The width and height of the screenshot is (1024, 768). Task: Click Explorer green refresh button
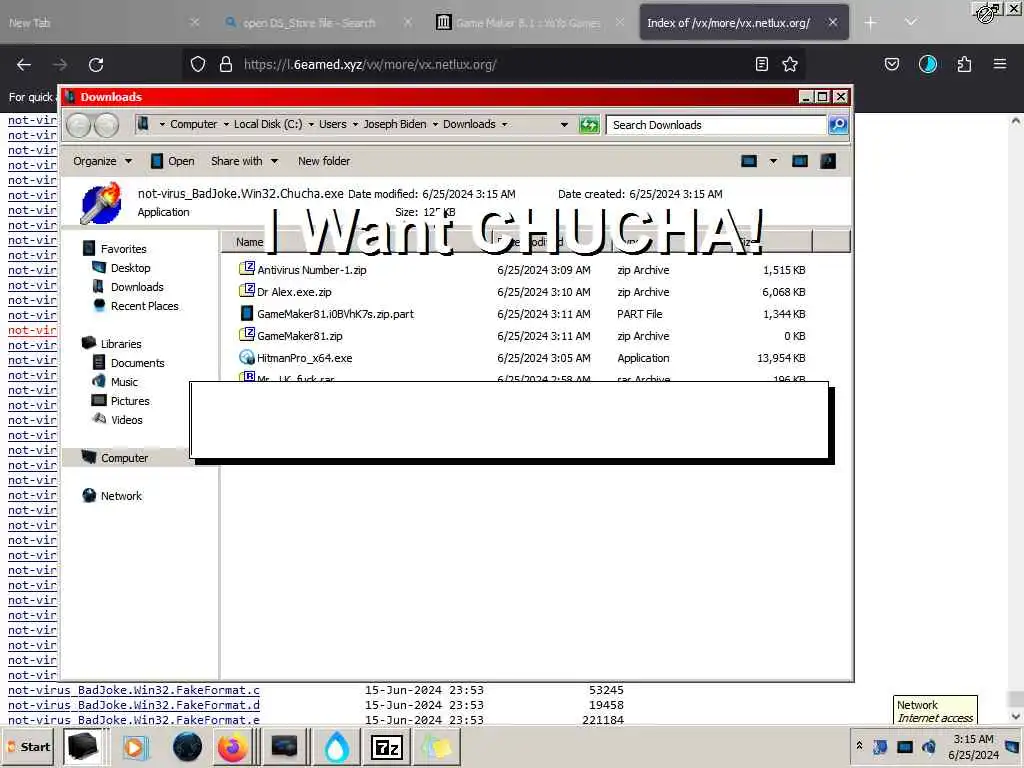[x=589, y=125]
